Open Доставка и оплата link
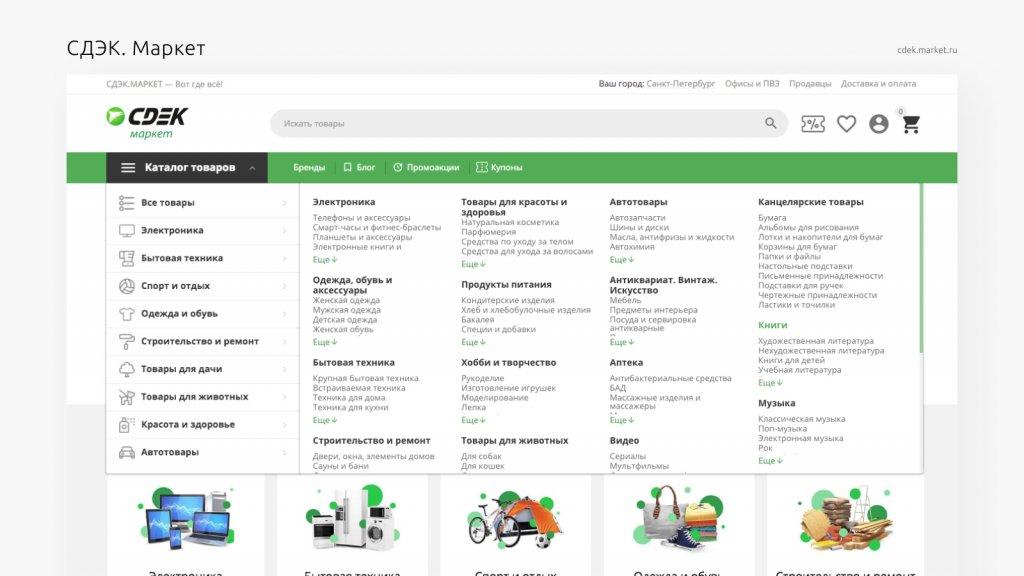 878,84
